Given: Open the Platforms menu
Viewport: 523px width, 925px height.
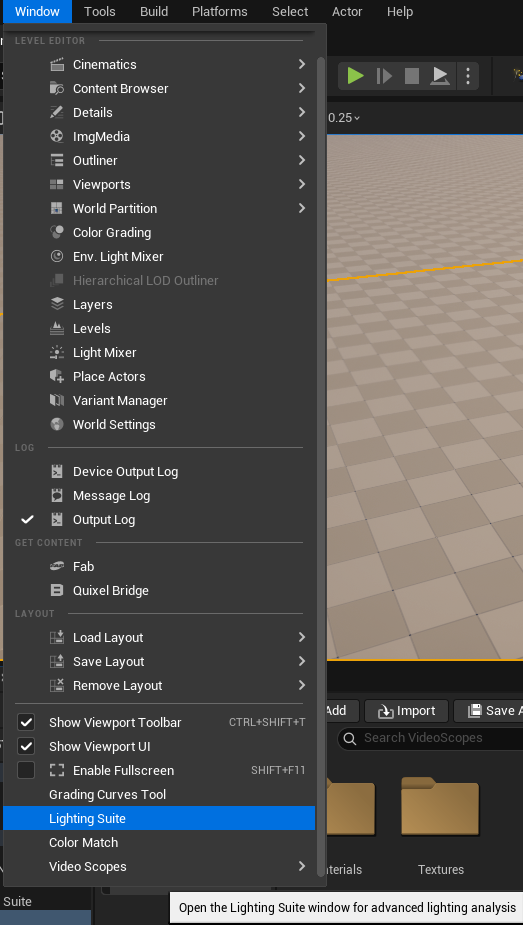Looking at the screenshot, I should 220,12.
